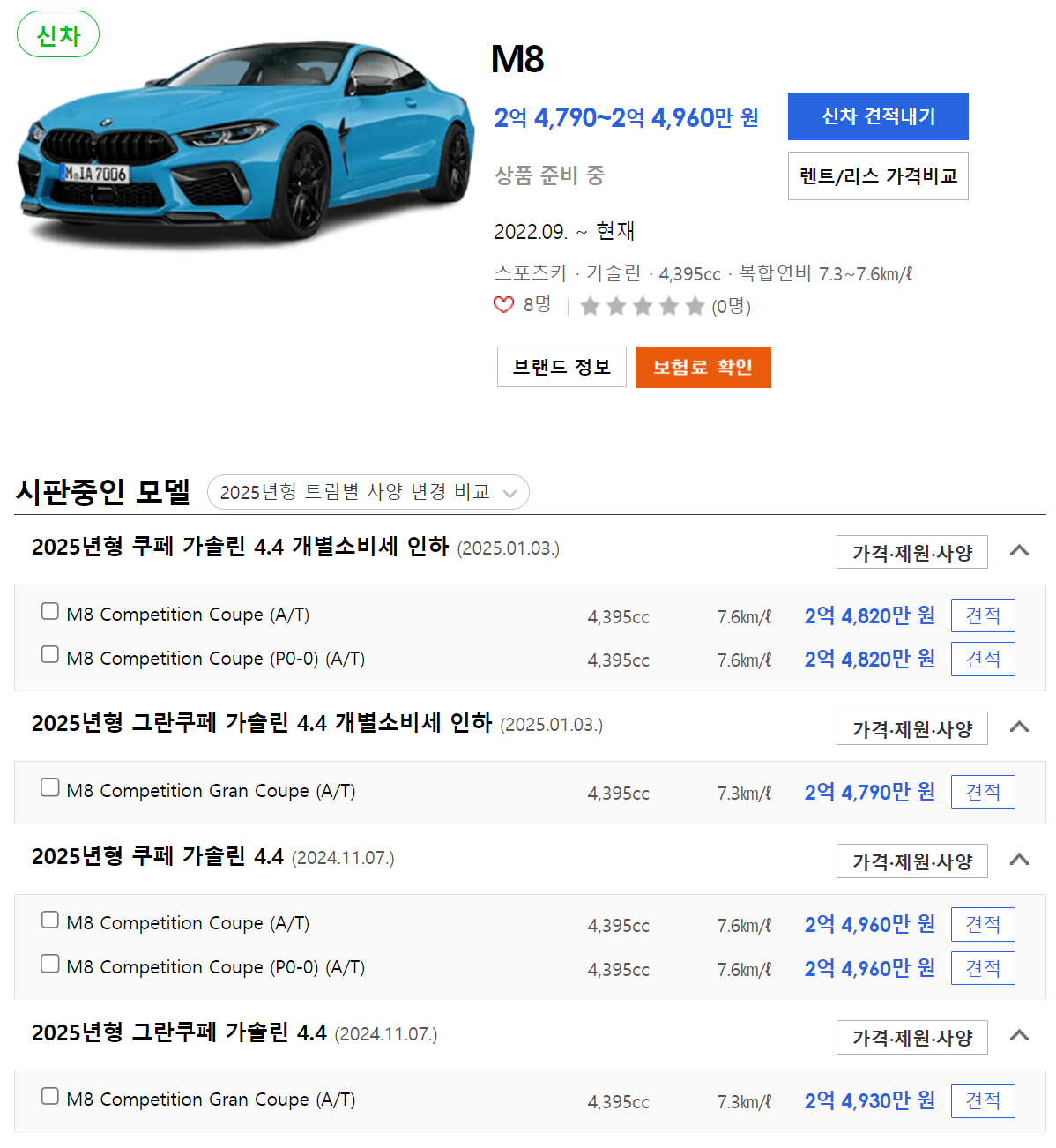Check M8 Competition Coupe (A/T) priced 2억 4,960만

click(x=50, y=920)
